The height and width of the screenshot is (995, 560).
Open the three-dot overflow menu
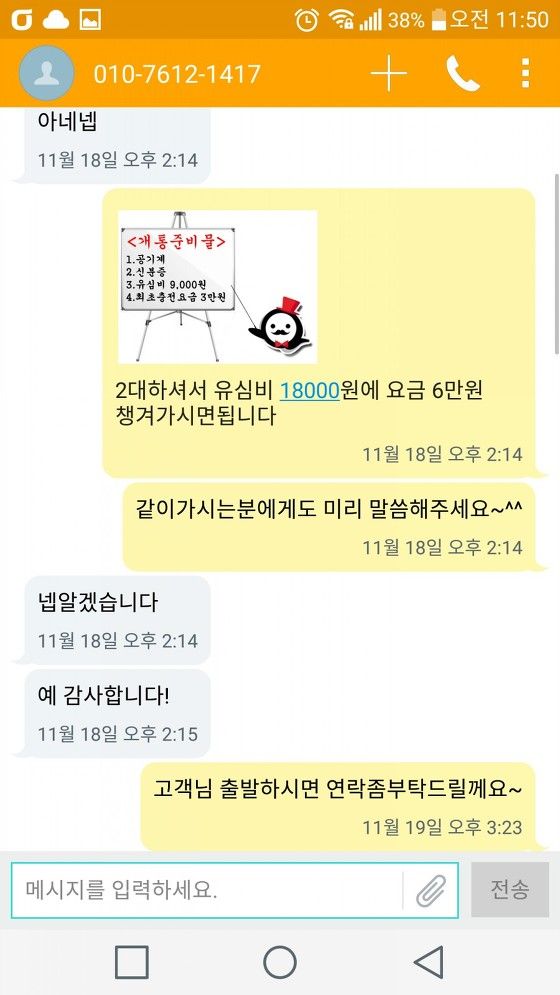[525, 74]
